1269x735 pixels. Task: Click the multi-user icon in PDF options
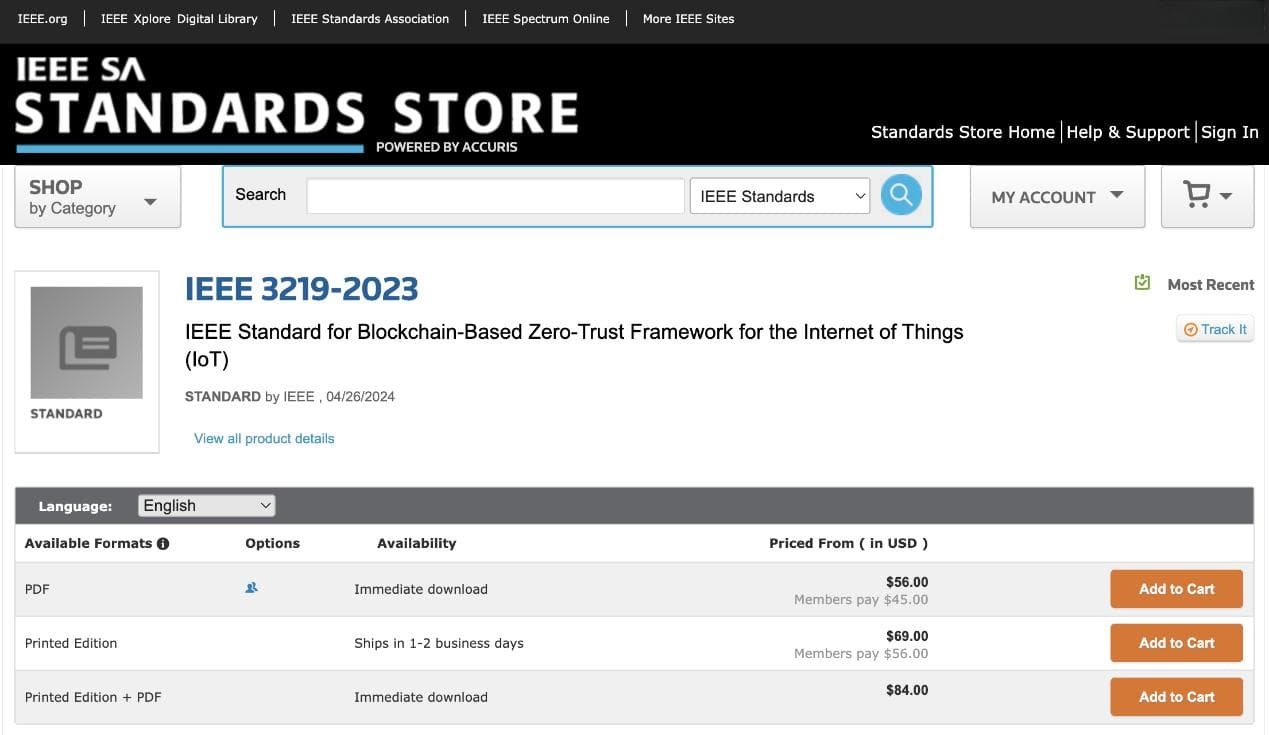[x=252, y=588]
